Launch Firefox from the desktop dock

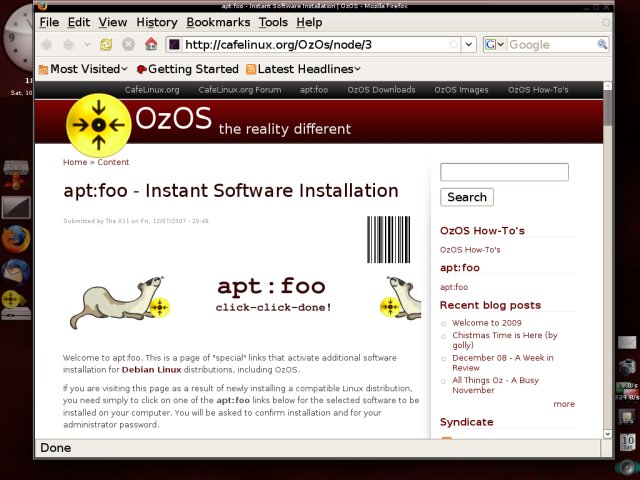click(x=16, y=239)
